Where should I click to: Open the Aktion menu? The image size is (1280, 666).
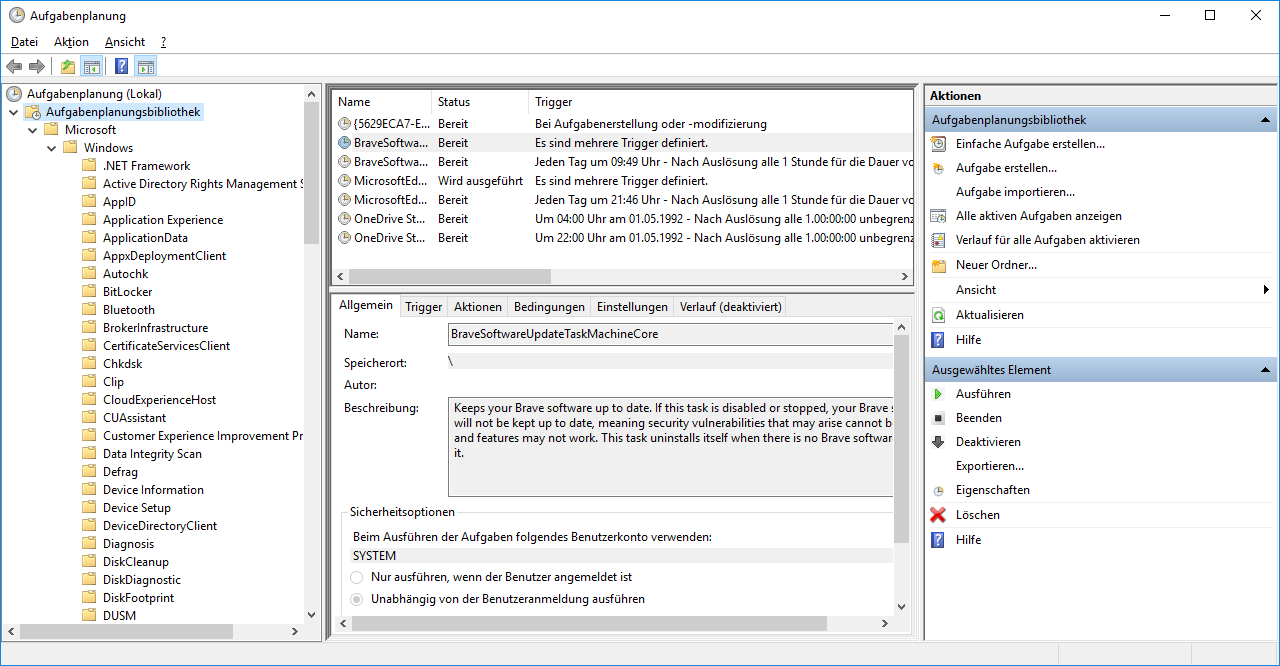71,42
